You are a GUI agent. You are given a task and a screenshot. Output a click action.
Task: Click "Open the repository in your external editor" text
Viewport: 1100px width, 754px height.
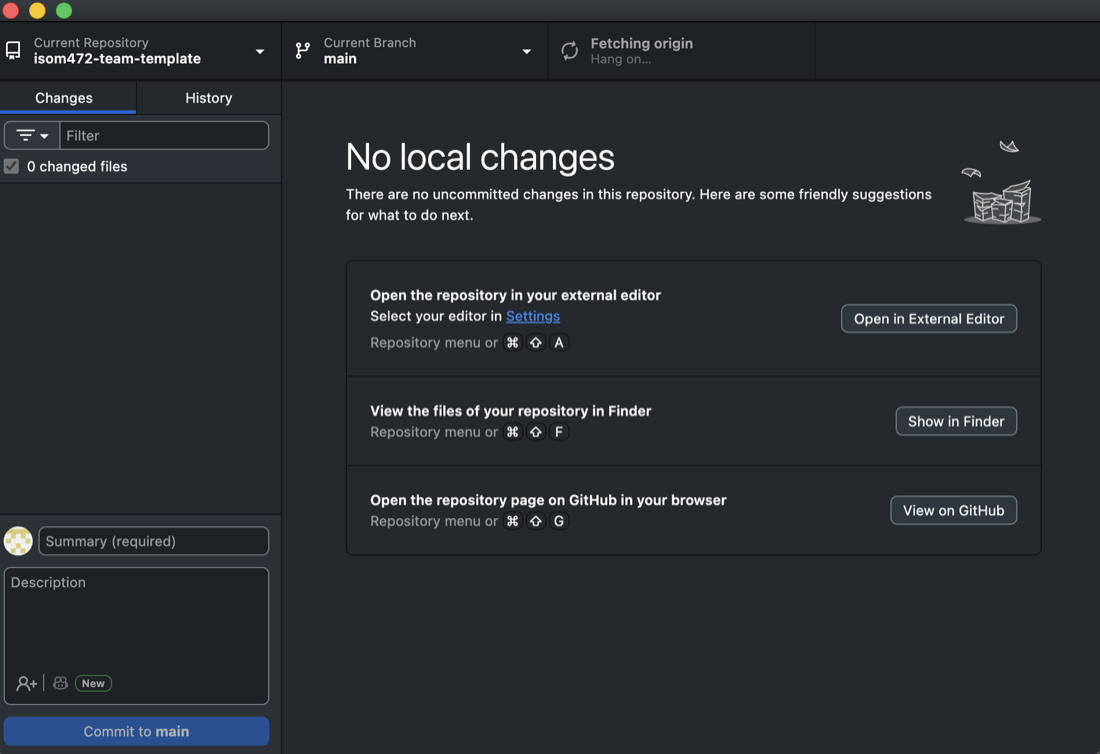(516, 295)
